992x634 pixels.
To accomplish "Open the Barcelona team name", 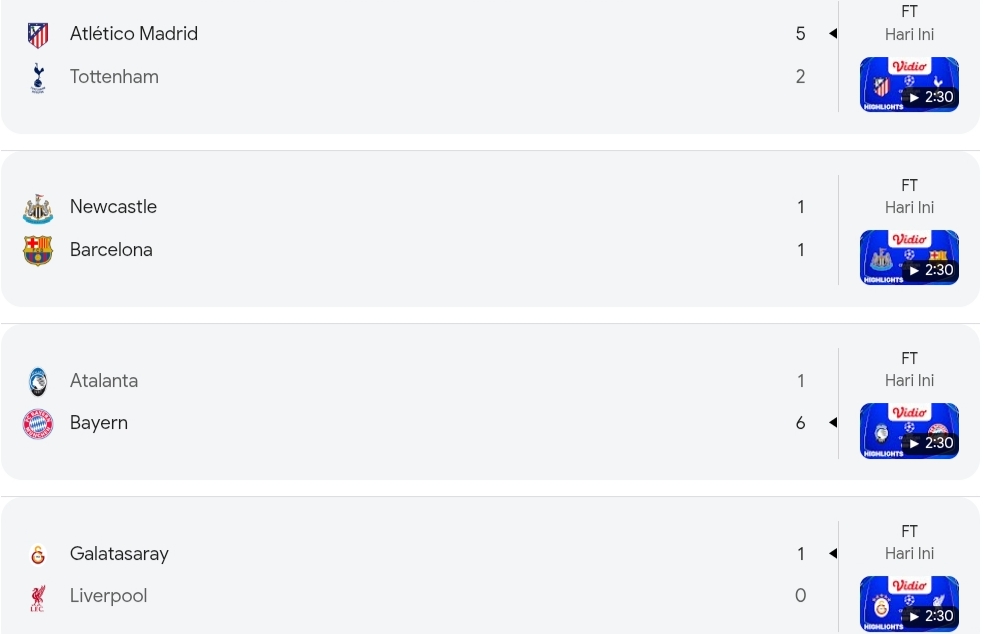I will (111, 250).
